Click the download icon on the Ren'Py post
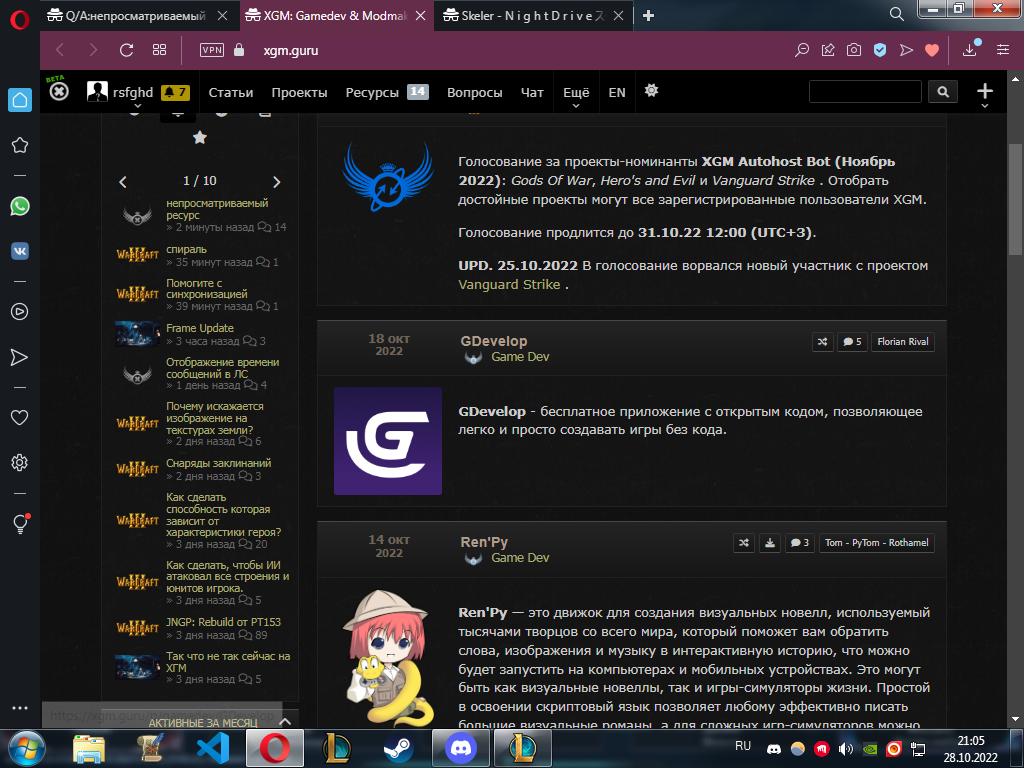This screenshot has height=768, width=1024. click(770, 543)
